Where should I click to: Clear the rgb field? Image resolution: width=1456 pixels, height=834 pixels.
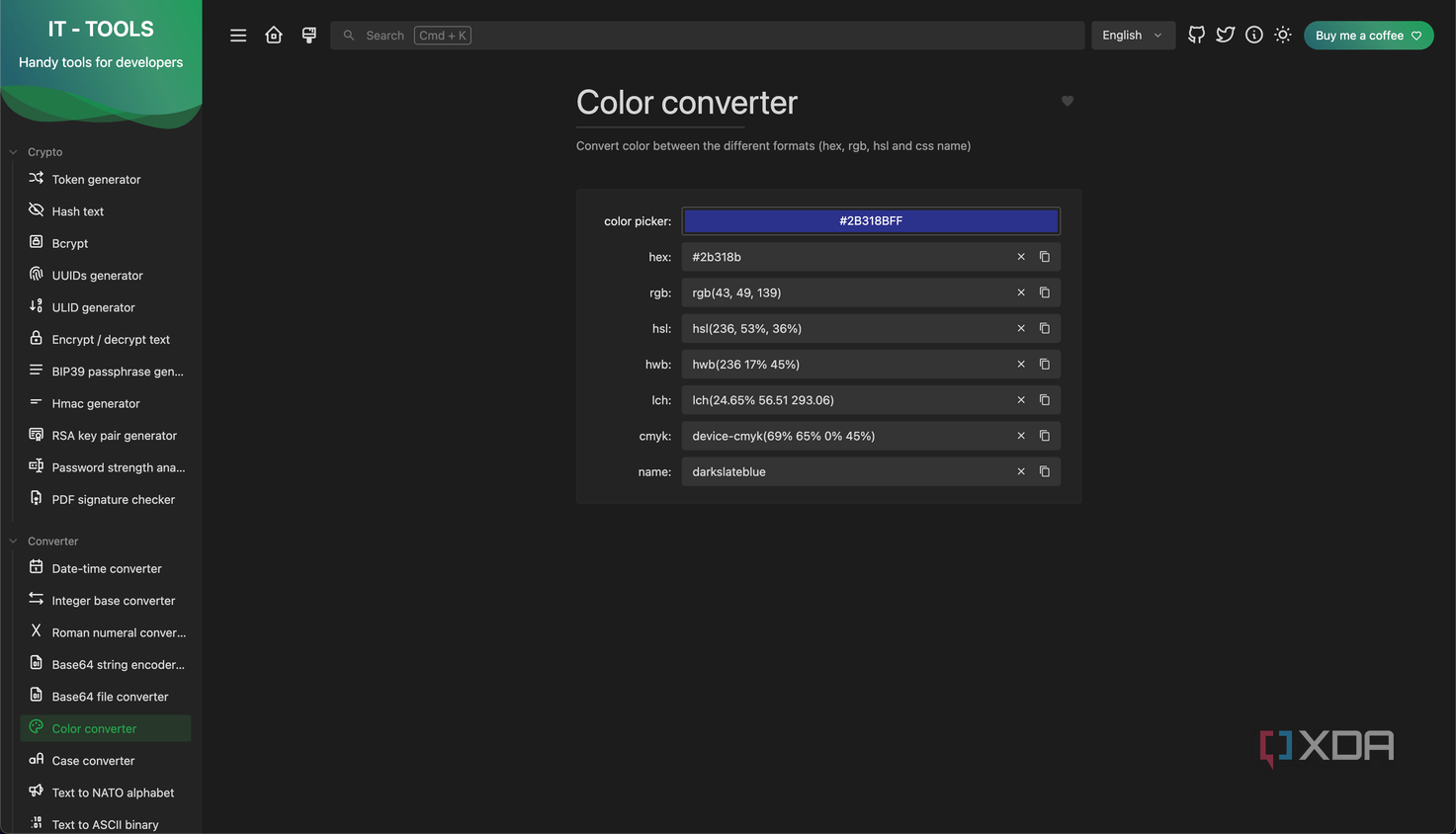coord(1021,292)
